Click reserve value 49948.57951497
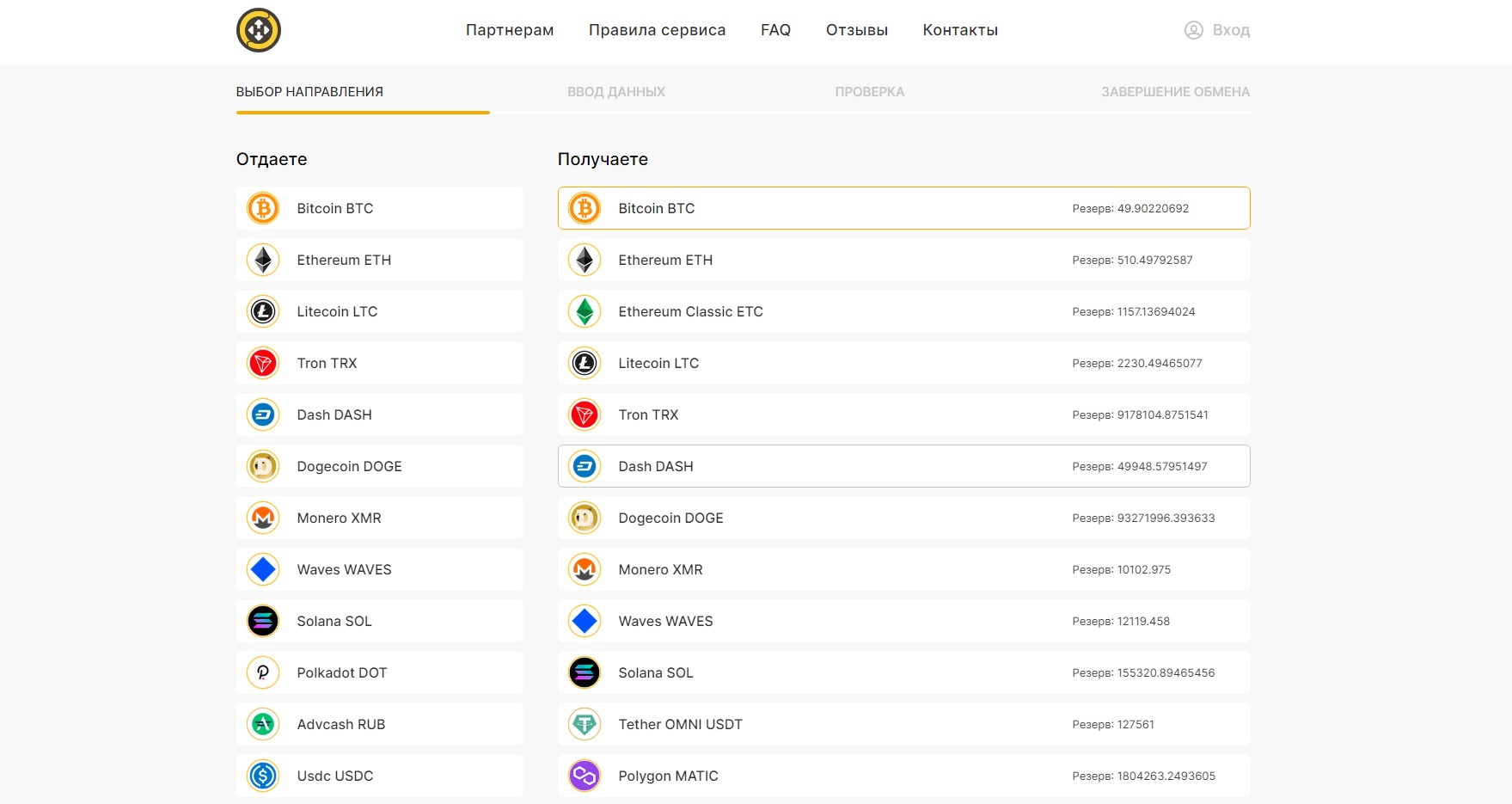This screenshot has width=1512, height=804. click(1162, 466)
